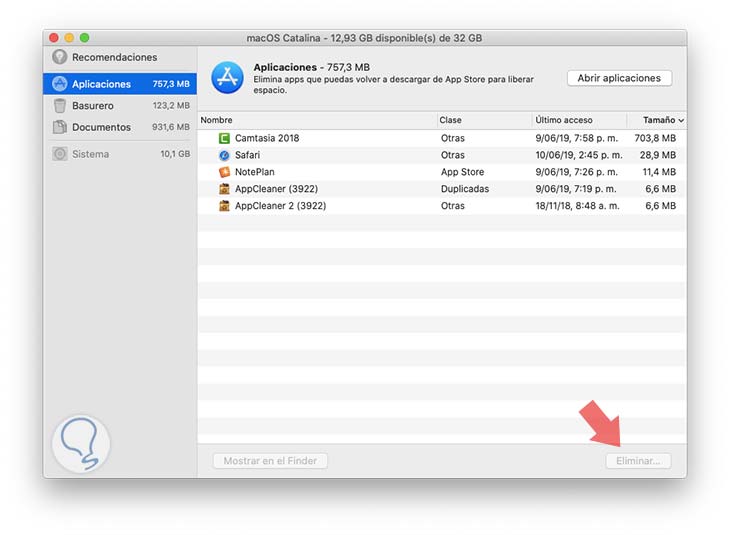This screenshot has height=535, width=730.
Task: Click the Abrir aplicaciones button
Action: pyautogui.click(x=619, y=78)
